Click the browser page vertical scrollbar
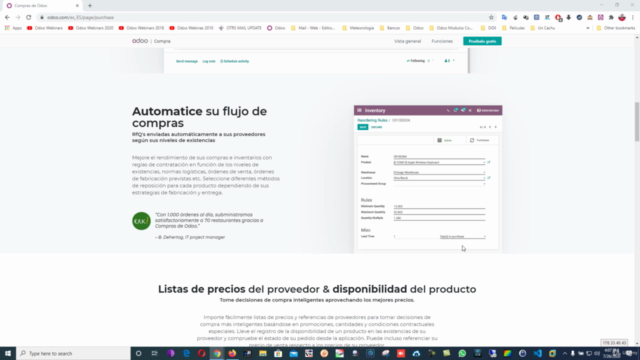Viewport: 640px width, 360px height. pyautogui.click(x=637, y=122)
